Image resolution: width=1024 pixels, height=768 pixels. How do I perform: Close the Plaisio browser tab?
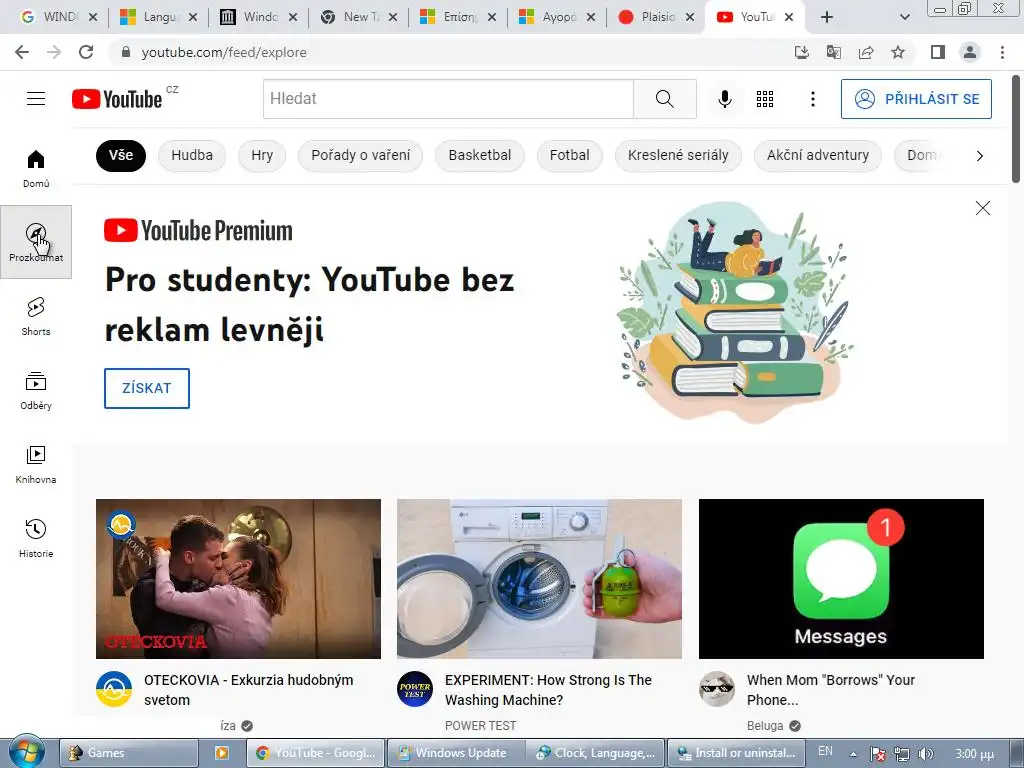point(690,17)
